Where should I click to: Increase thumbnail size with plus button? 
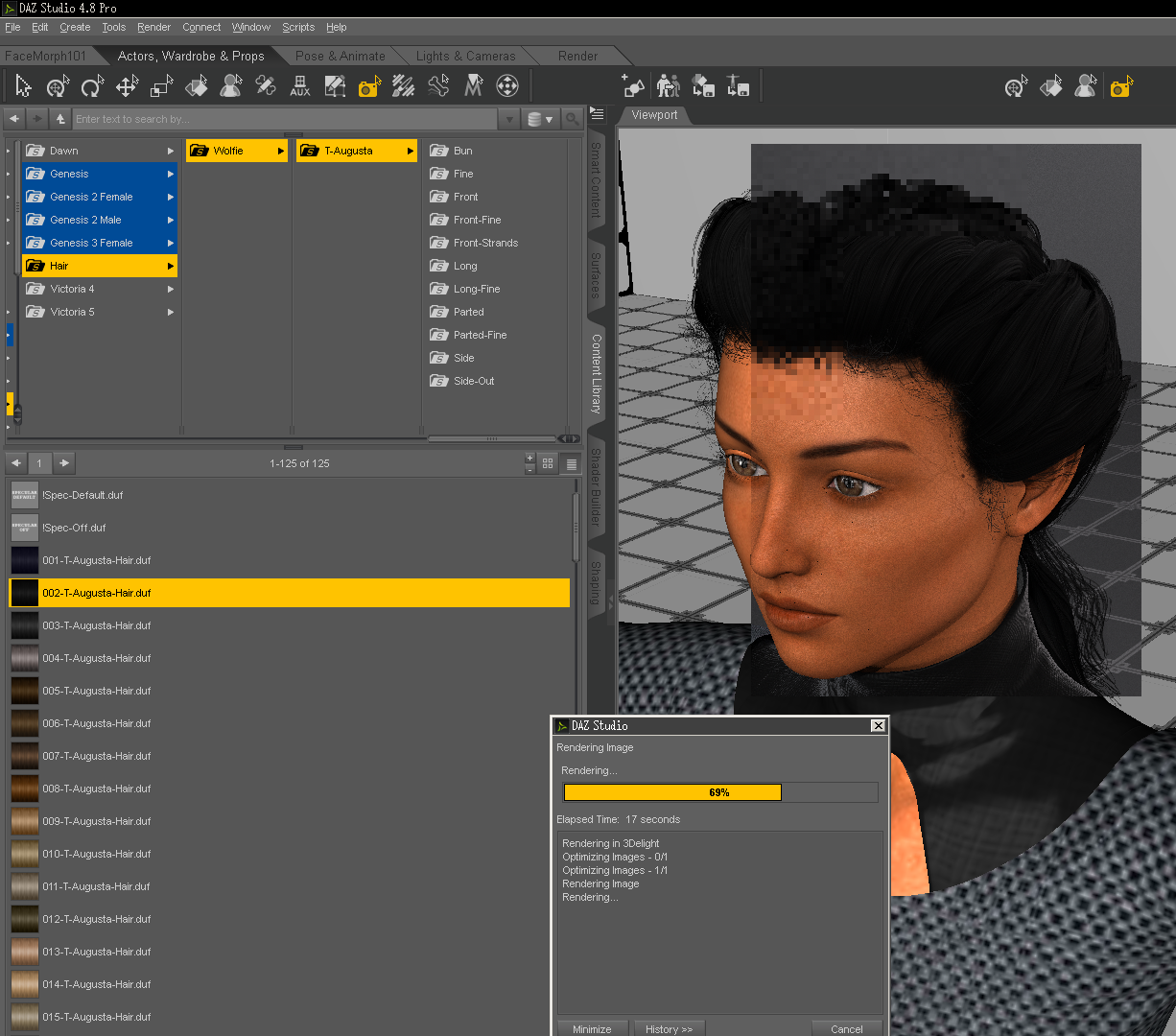pos(530,459)
